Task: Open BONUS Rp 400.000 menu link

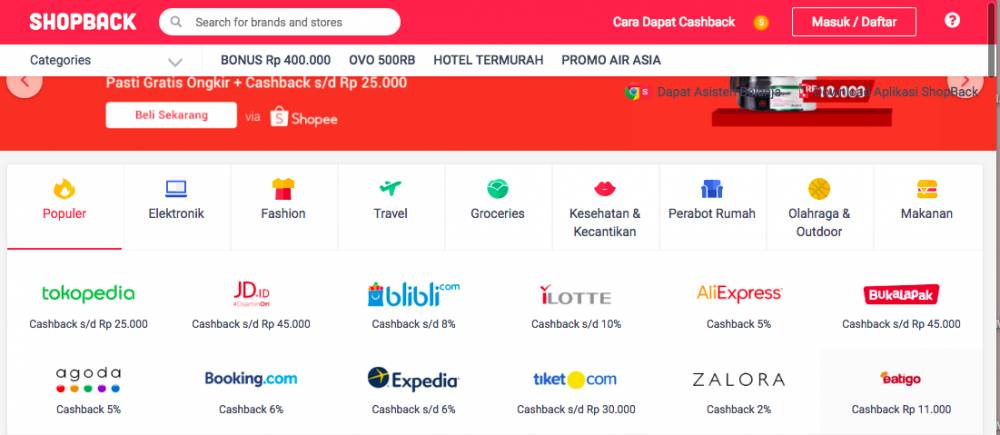Action: (276, 61)
